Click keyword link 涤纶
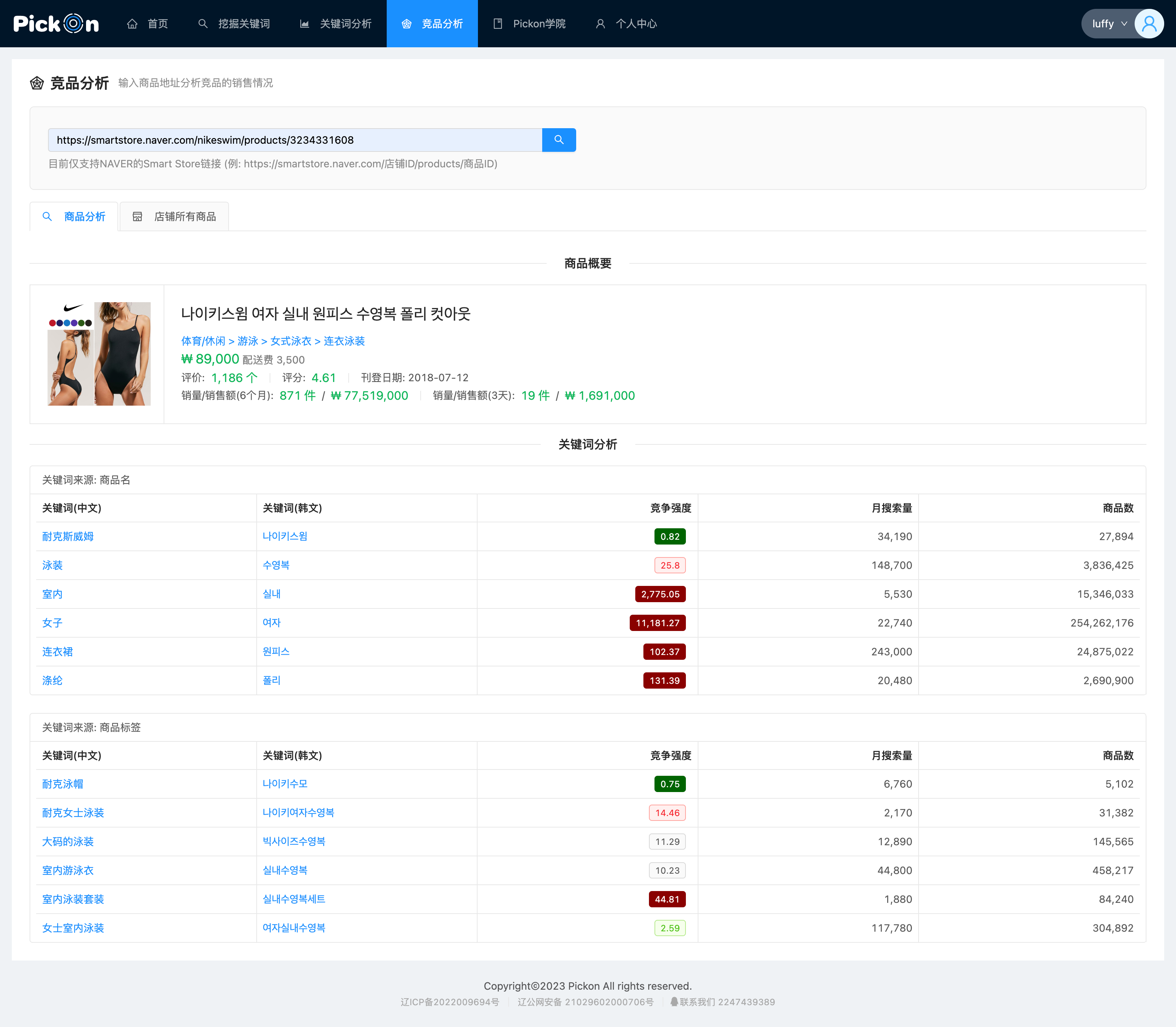The height and width of the screenshot is (1027, 1176). (x=52, y=681)
